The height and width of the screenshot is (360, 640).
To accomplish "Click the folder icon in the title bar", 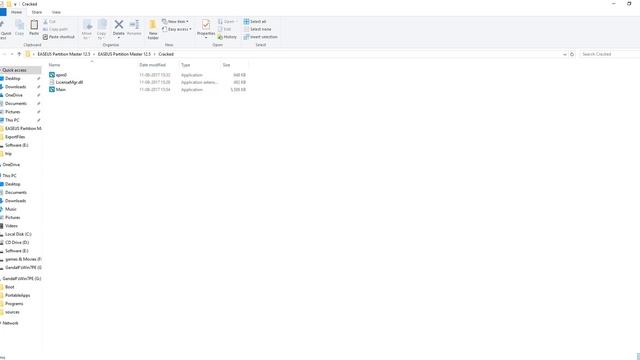I will click(x=9, y=4).
